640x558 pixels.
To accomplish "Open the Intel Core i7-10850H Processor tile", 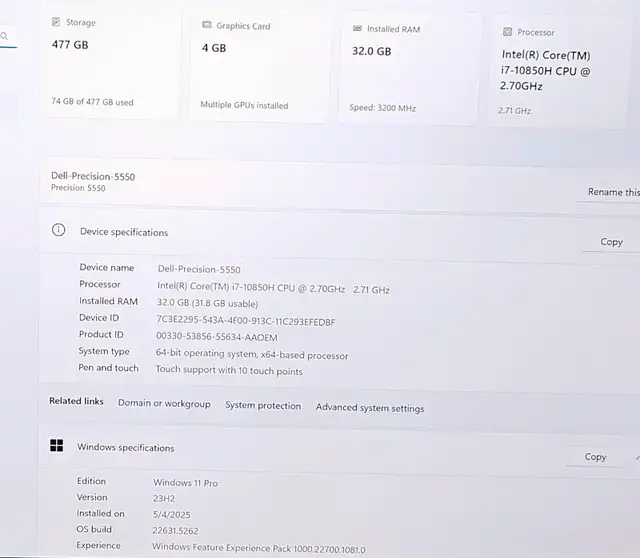I will coord(557,73).
